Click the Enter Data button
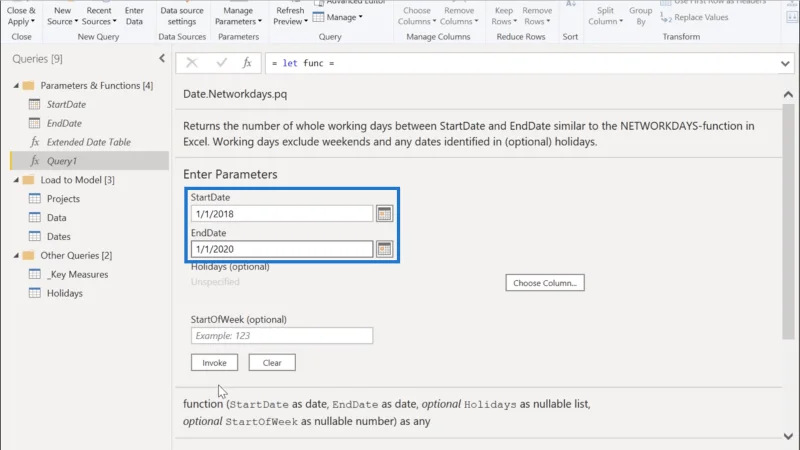Screen dimensions: 800x450 pyautogui.click(x=134, y=16)
